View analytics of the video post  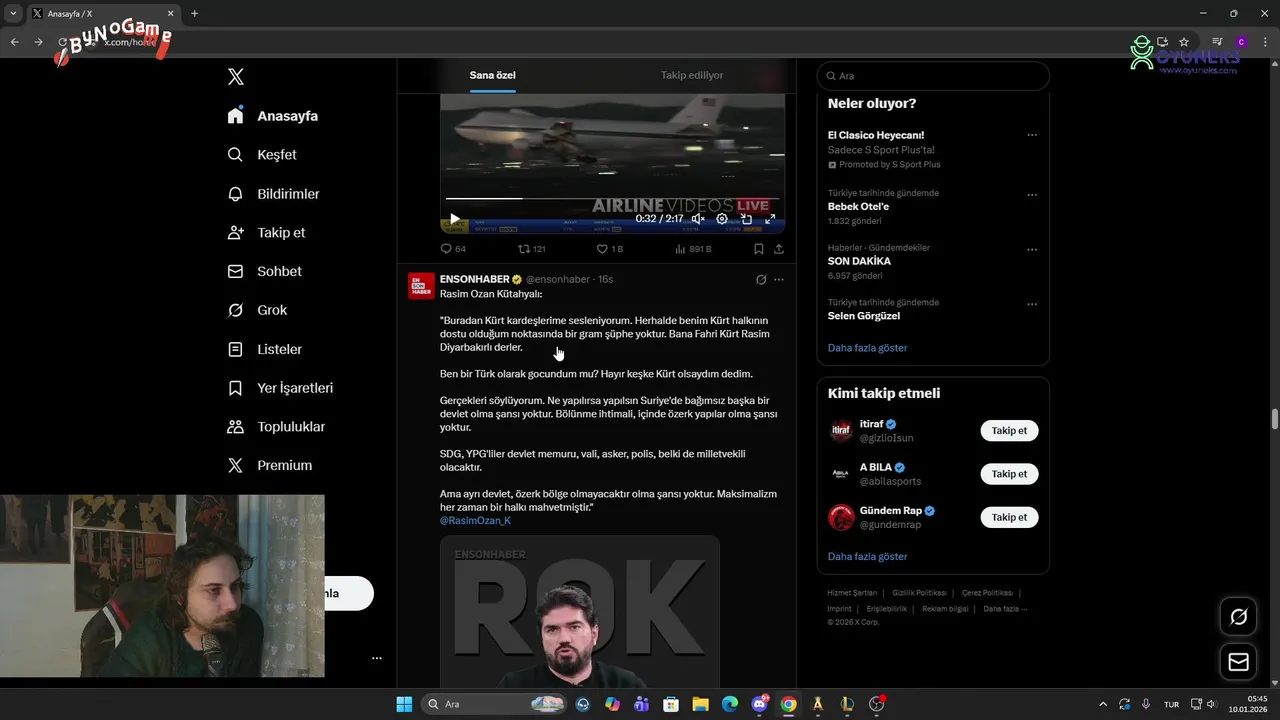click(692, 249)
